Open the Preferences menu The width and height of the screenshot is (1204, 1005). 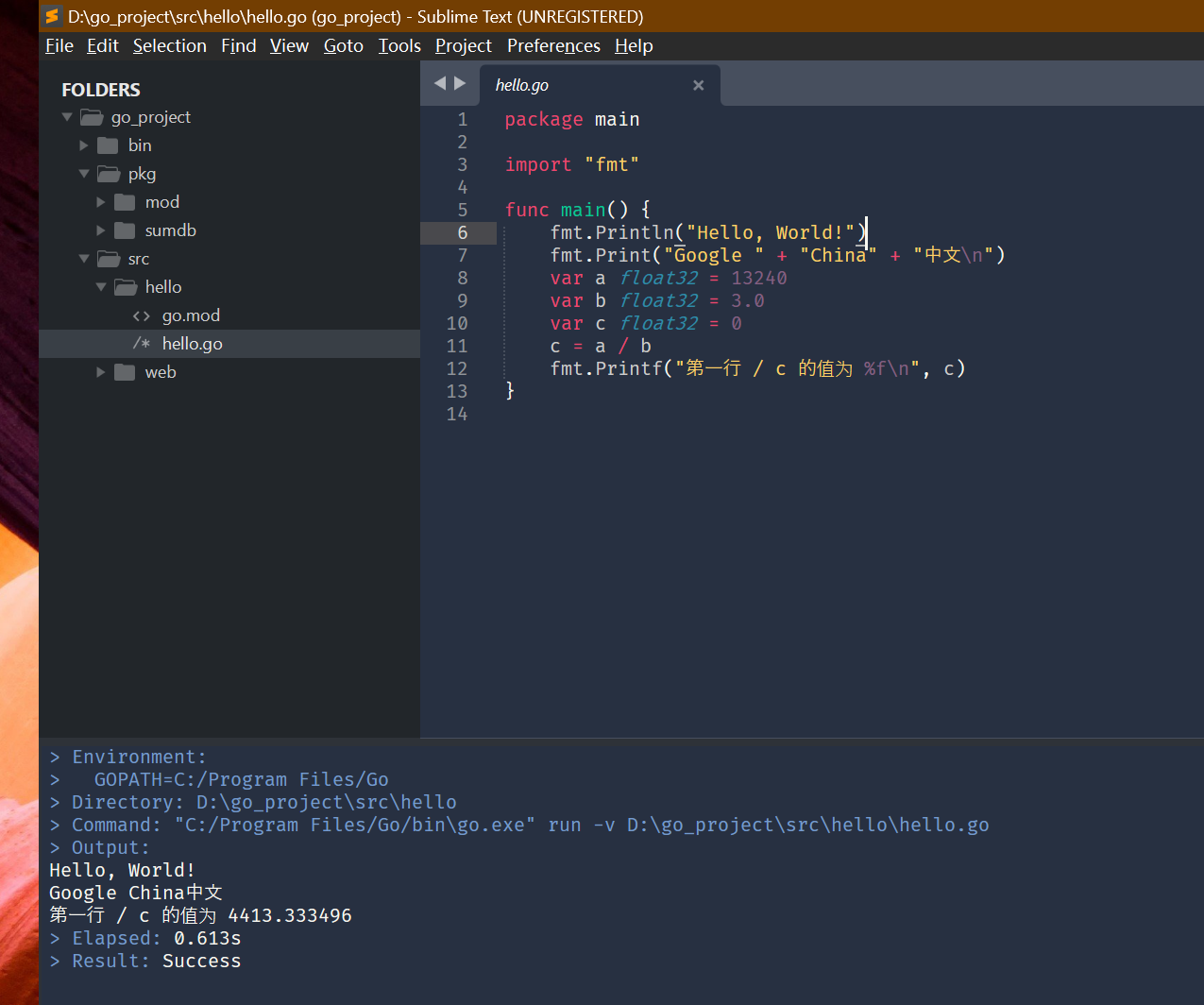[x=553, y=45]
